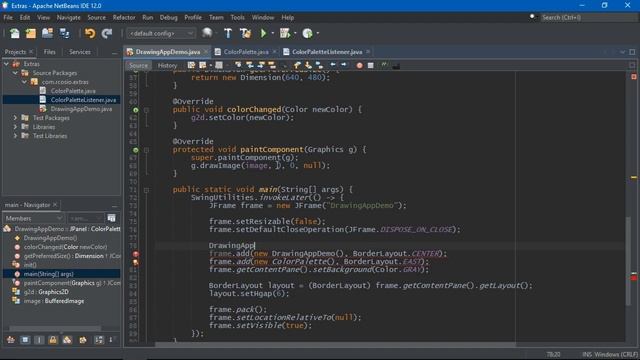Screen dimensions: 640x360
Task: Open the Navigate menu
Action: (x=68, y=18)
